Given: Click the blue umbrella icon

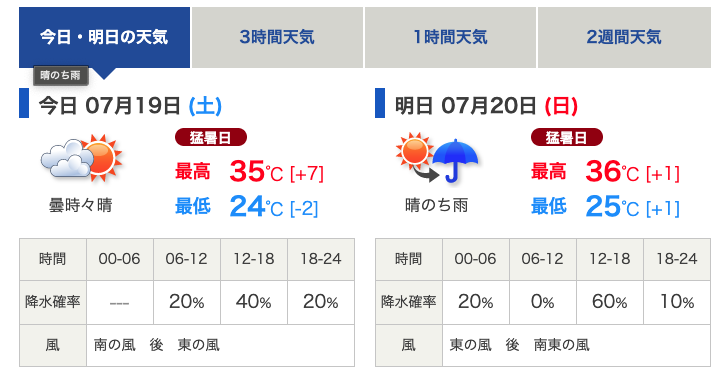Looking at the screenshot, I should [x=455, y=161].
